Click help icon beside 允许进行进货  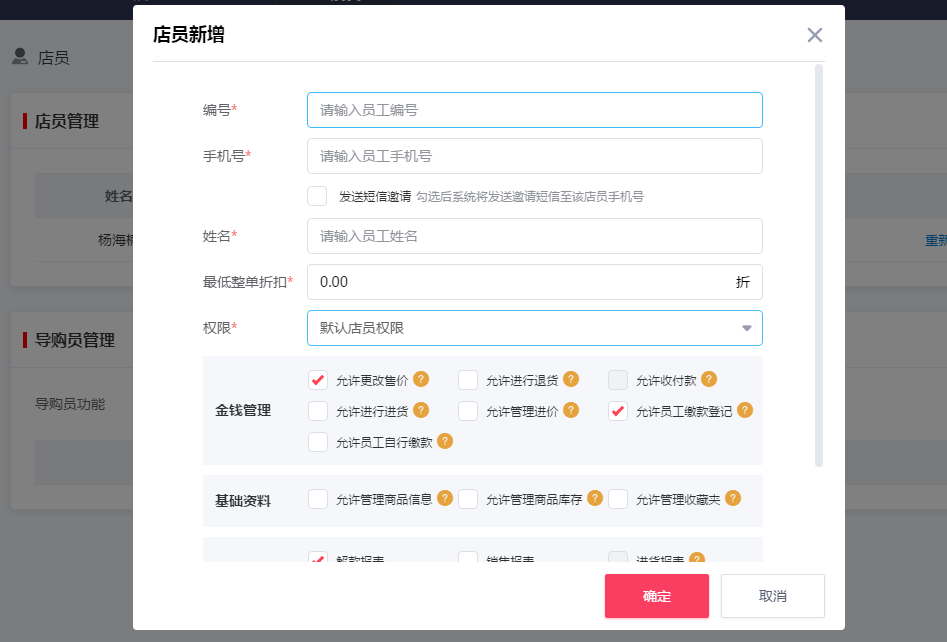[x=422, y=411]
